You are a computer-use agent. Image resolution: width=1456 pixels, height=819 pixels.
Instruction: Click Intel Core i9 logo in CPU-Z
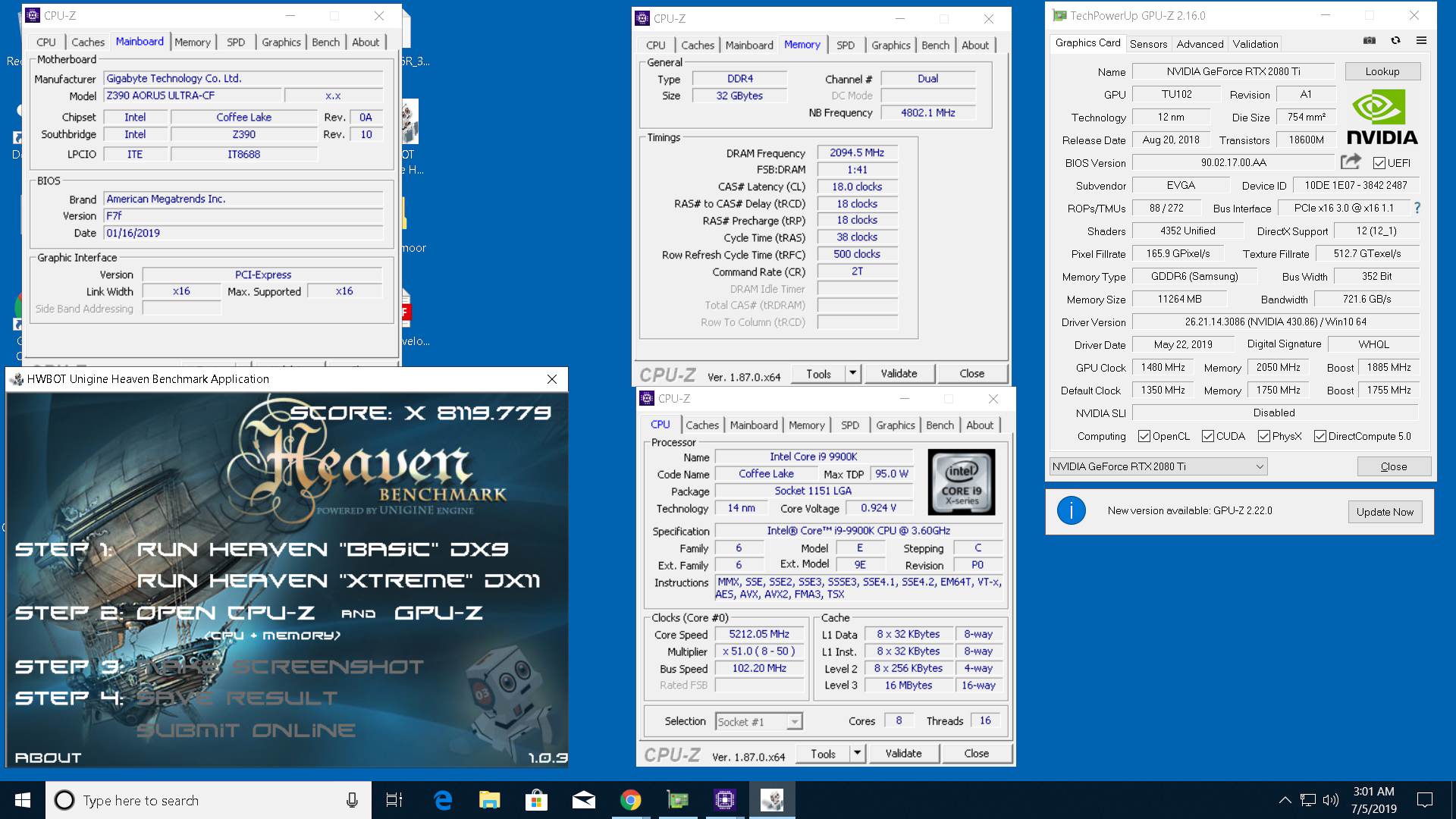point(961,482)
